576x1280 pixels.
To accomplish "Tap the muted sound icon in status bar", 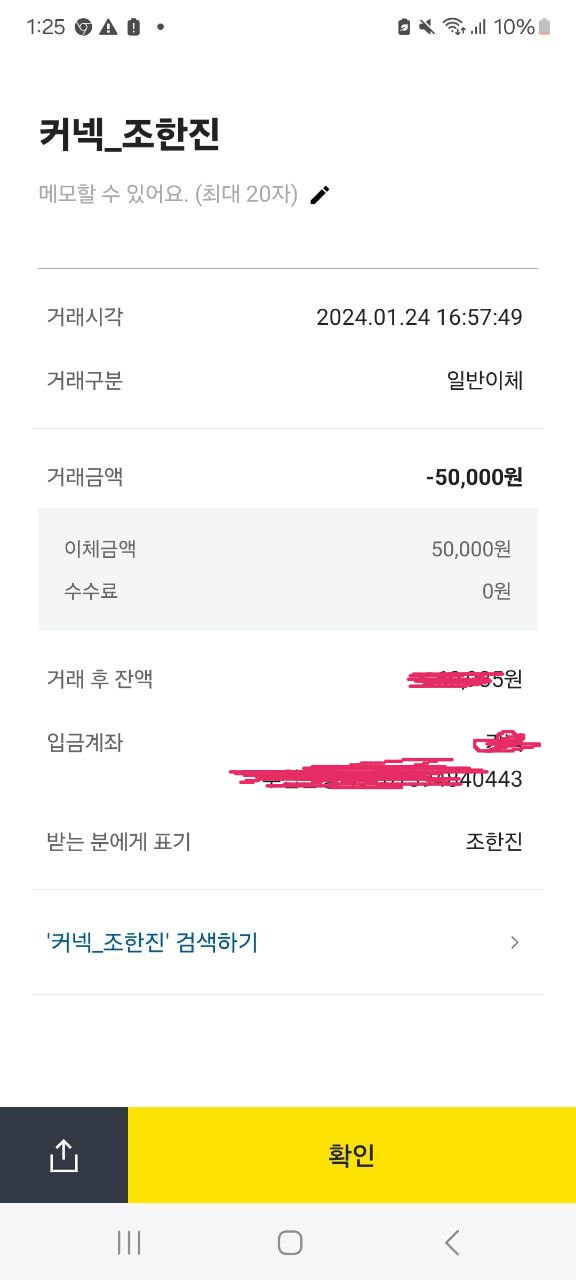I will [x=427, y=27].
